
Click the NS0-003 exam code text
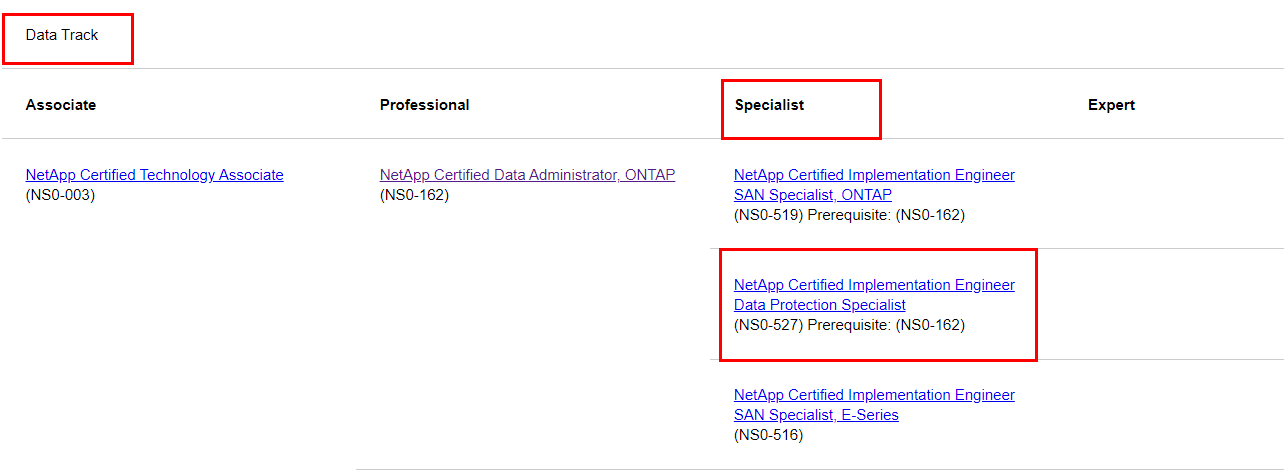click(x=60, y=195)
